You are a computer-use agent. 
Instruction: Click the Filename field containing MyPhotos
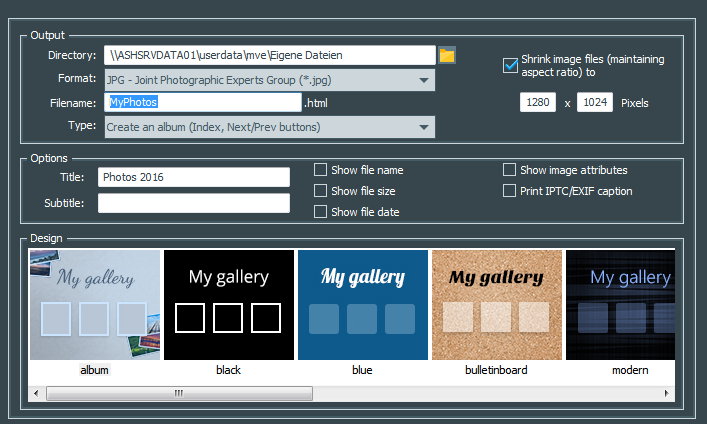(x=200, y=102)
